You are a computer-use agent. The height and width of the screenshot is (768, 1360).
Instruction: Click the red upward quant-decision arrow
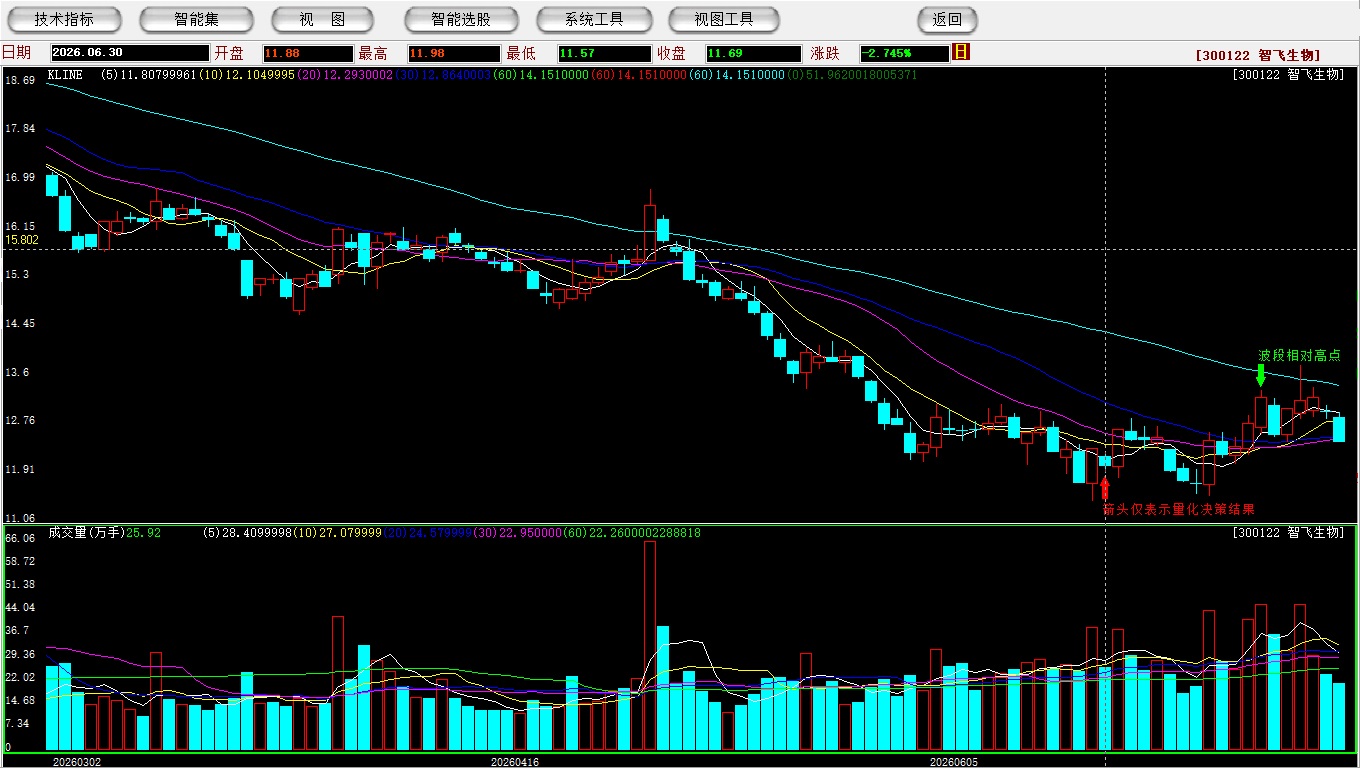pos(1105,488)
